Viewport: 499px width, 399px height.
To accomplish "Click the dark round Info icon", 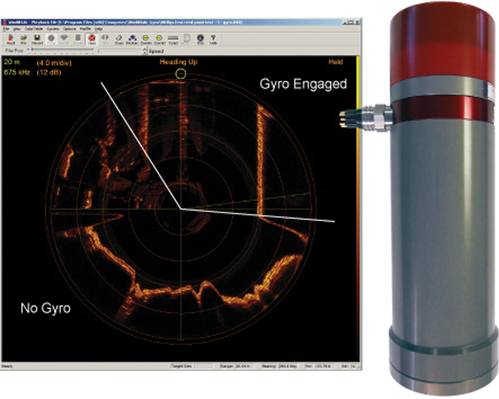I will (200, 39).
